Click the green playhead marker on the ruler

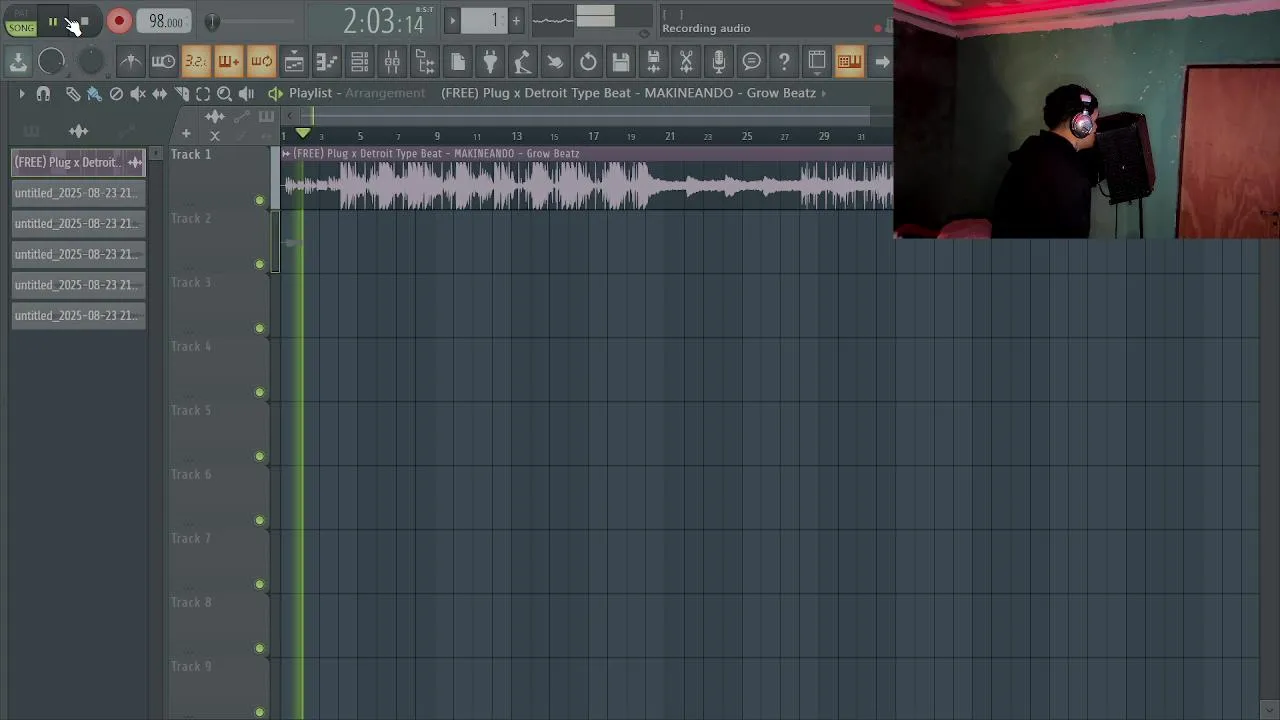coord(303,134)
